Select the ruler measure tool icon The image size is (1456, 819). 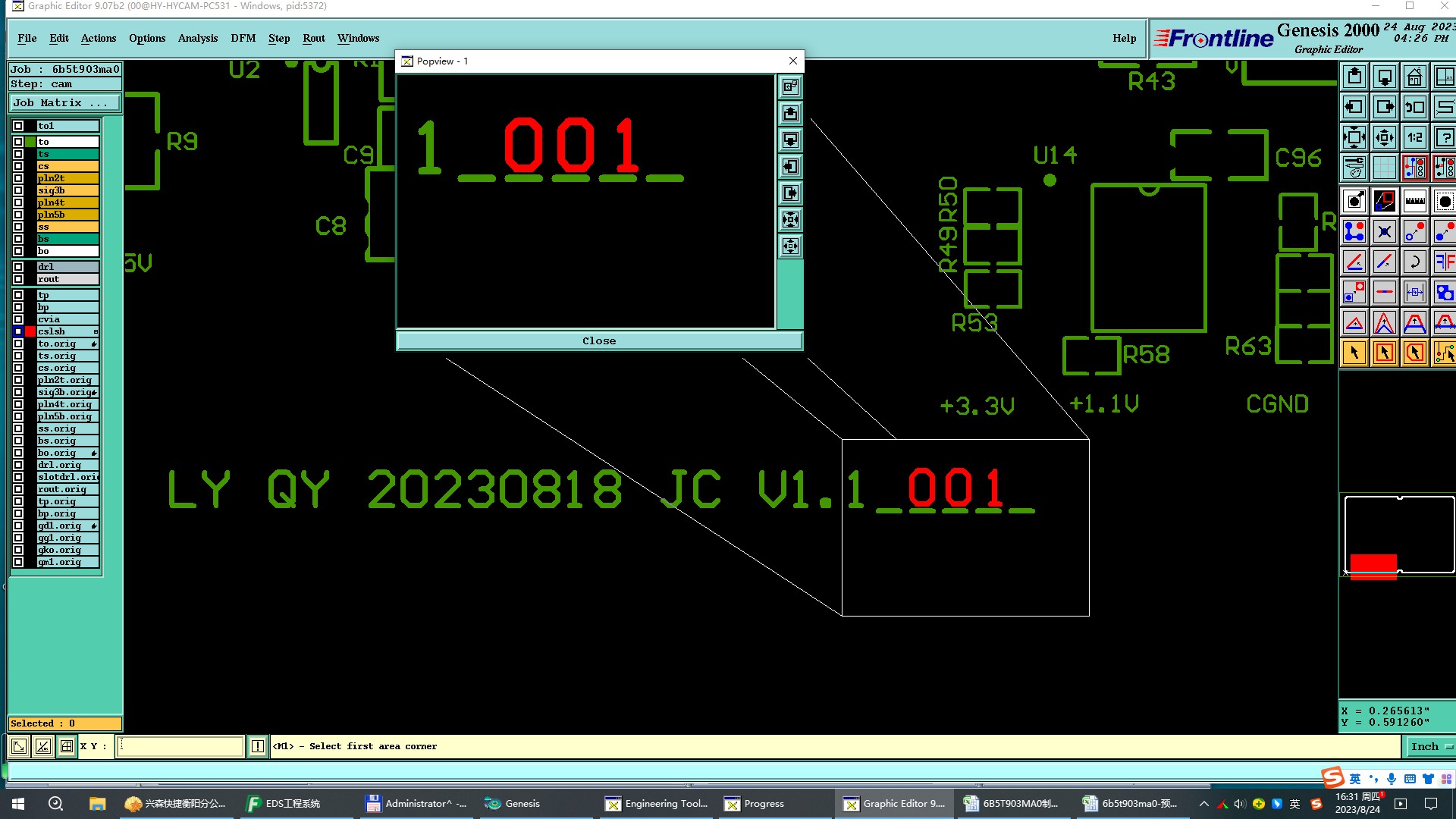coord(1414,202)
